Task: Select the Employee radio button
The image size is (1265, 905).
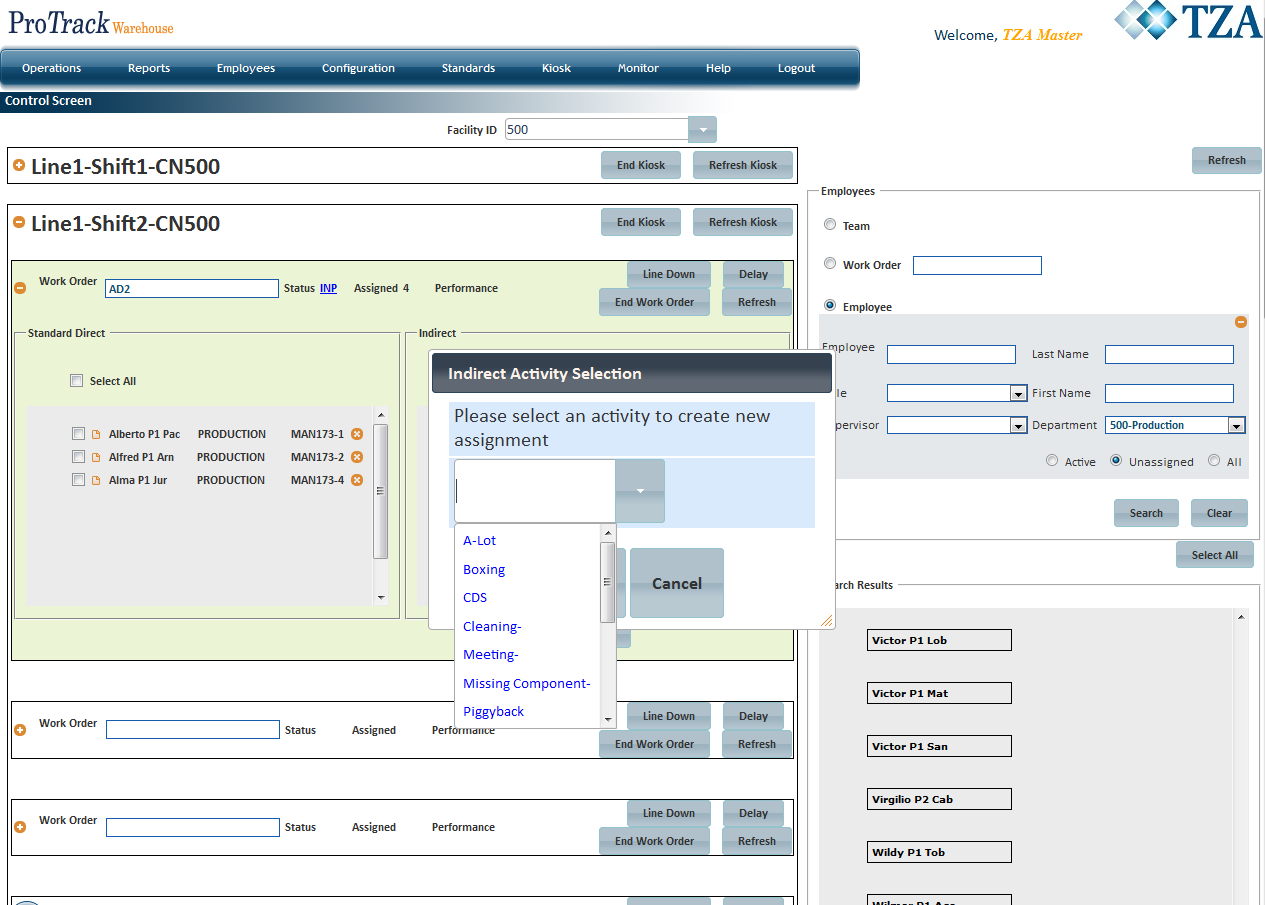Action: coord(830,306)
